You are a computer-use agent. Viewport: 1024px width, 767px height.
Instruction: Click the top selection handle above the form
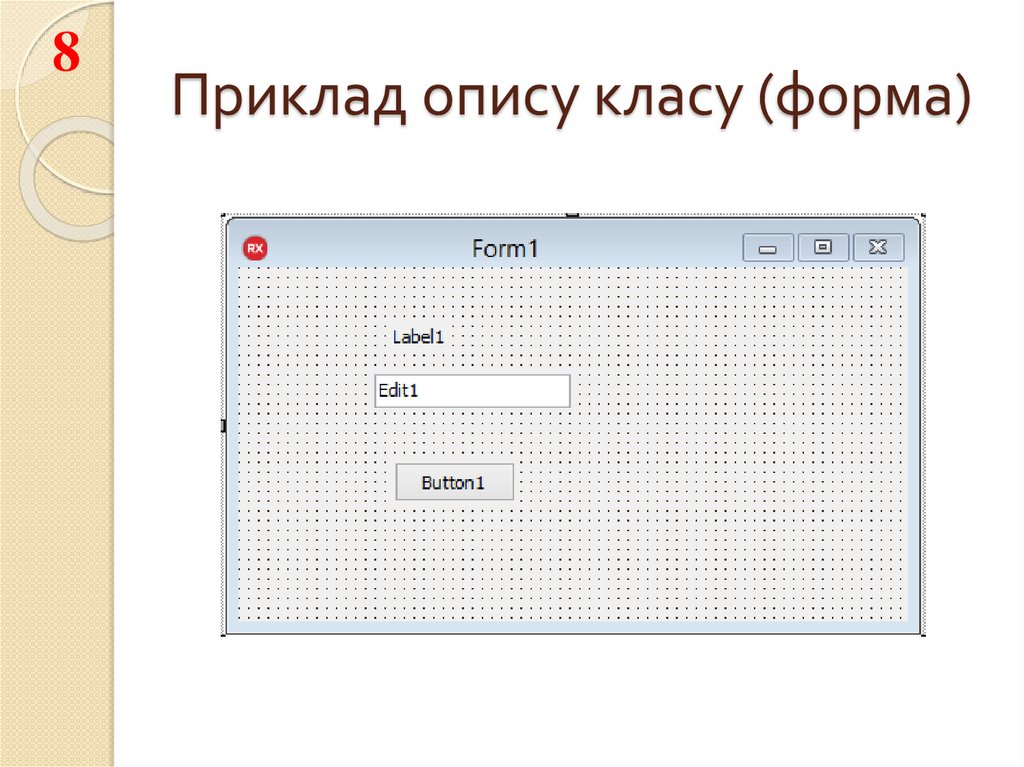click(573, 213)
